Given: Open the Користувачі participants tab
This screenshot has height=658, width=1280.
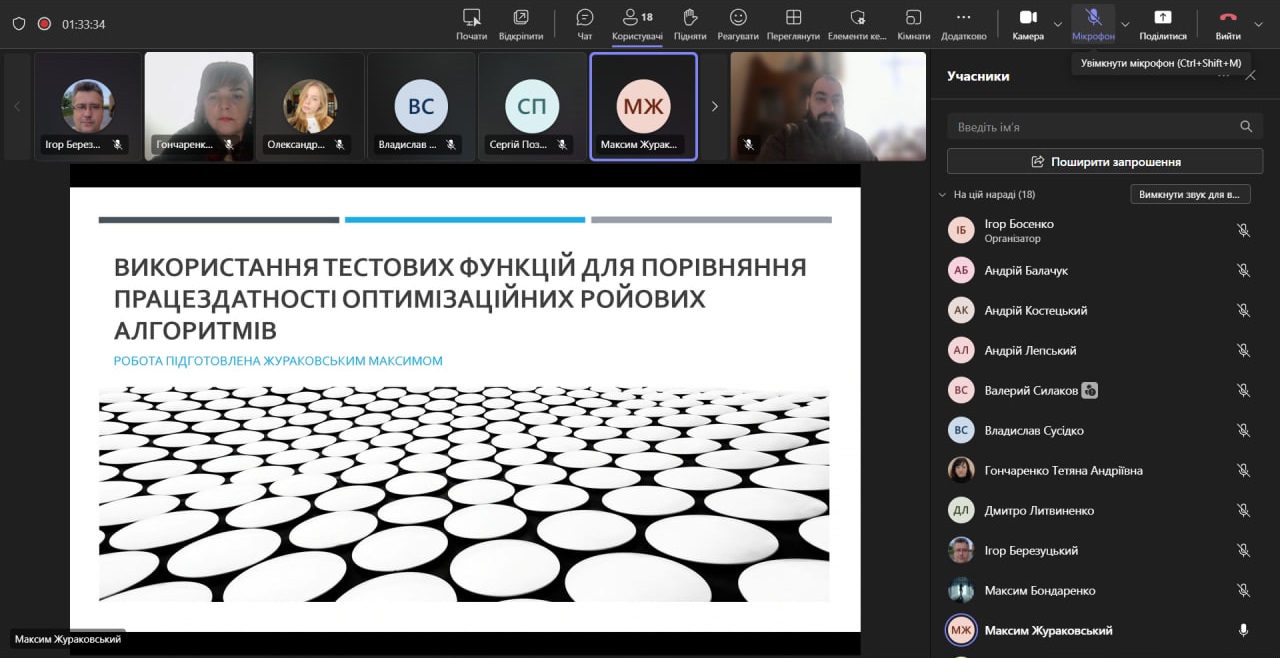Looking at the screenshot, I should (637, 23).
